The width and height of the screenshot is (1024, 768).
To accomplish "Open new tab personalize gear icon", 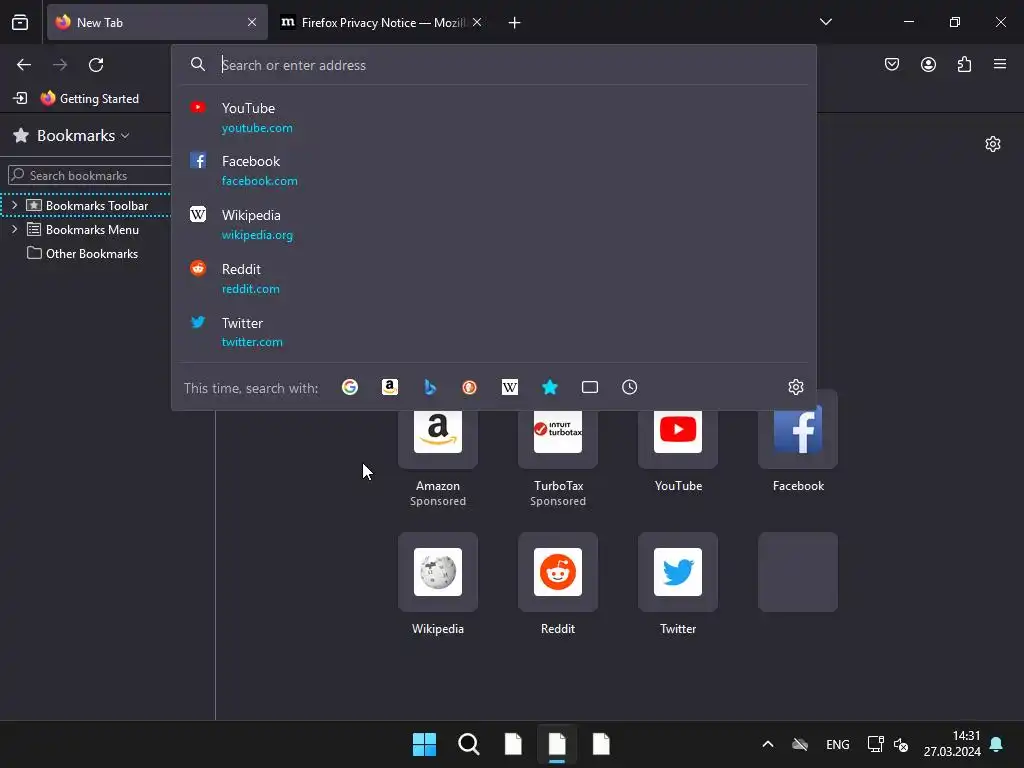I will click(993, 144).
